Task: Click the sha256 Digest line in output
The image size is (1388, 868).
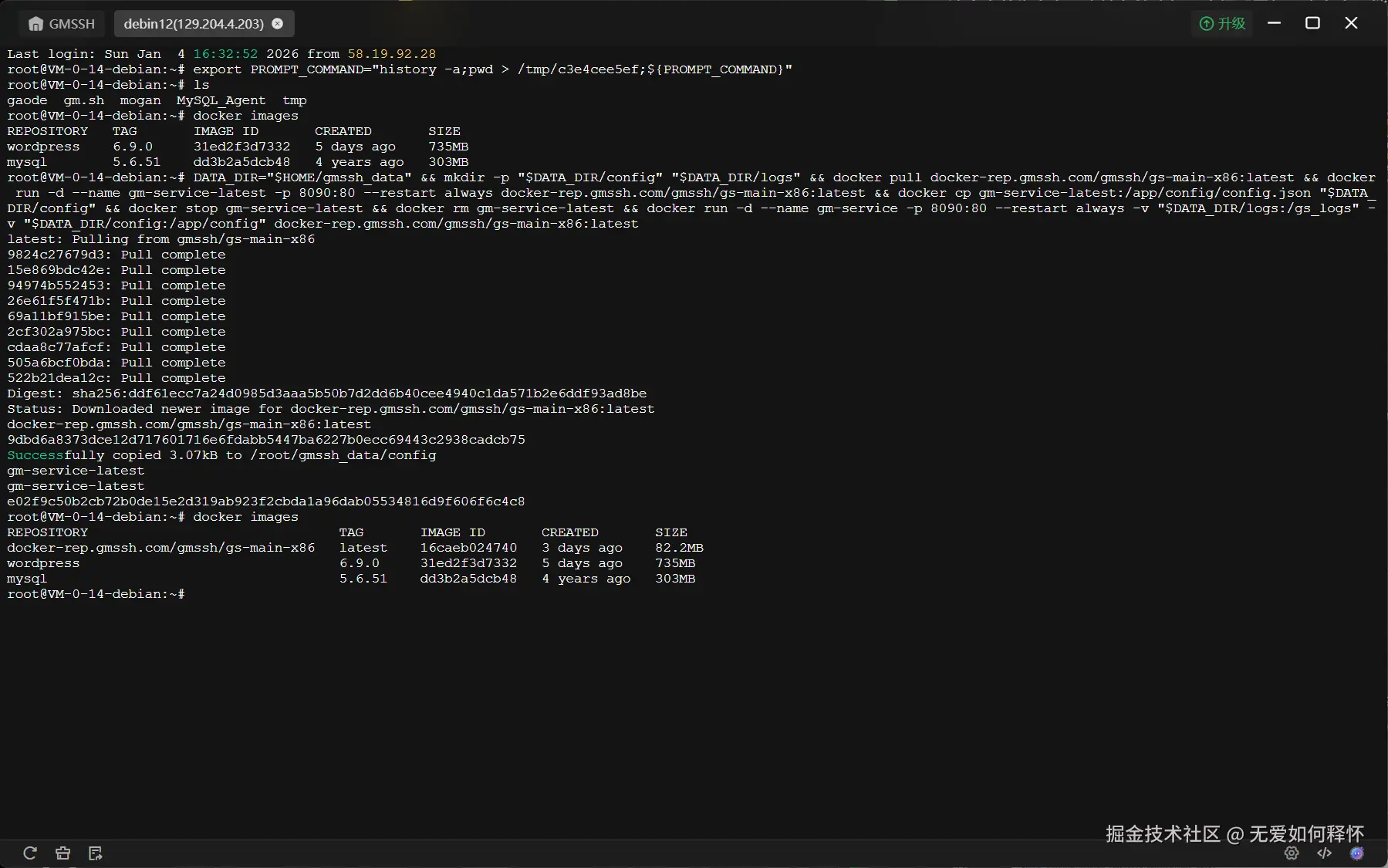Action: pyautogui.click(x=327, y=393)
